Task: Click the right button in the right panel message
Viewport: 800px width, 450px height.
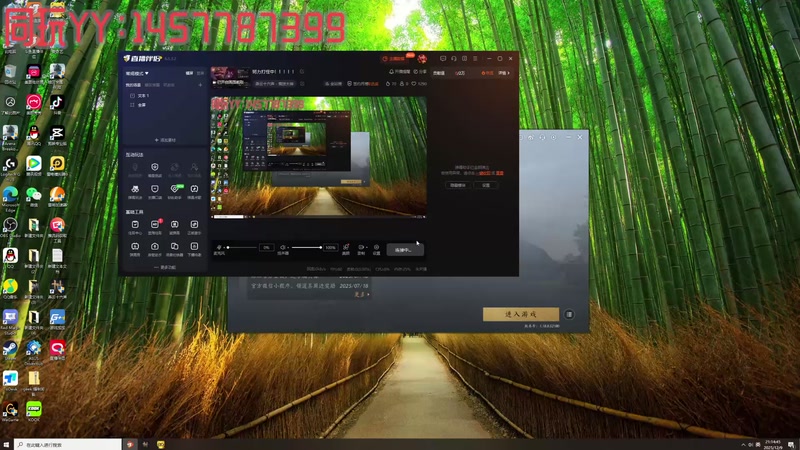Action: [486, 185]
